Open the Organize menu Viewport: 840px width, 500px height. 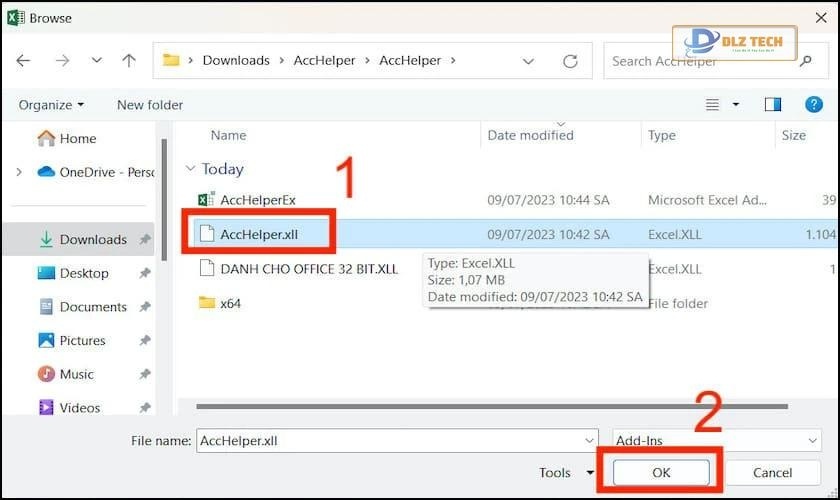coord(51,105)
